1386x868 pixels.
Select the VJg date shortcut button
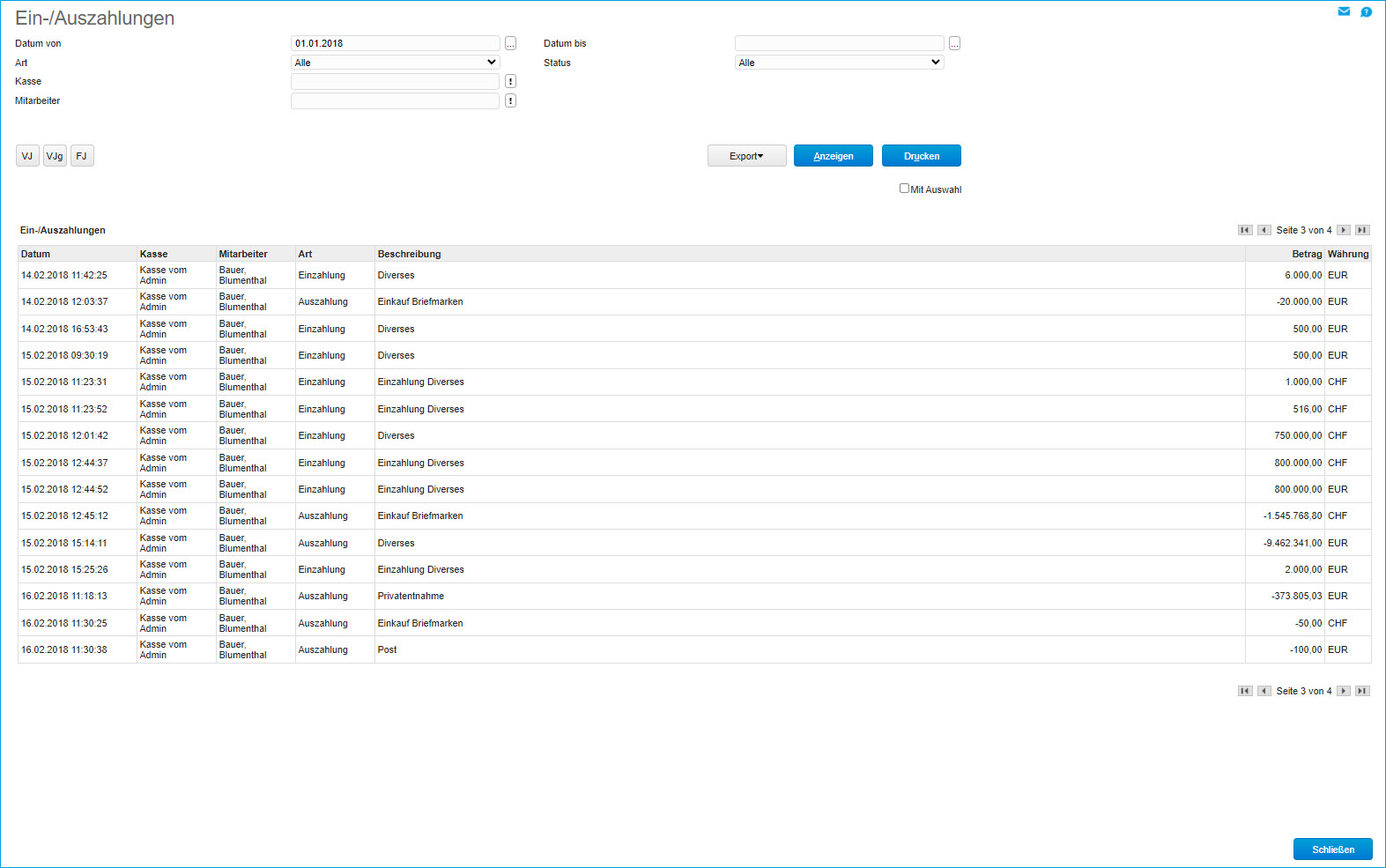coord(55,156)
